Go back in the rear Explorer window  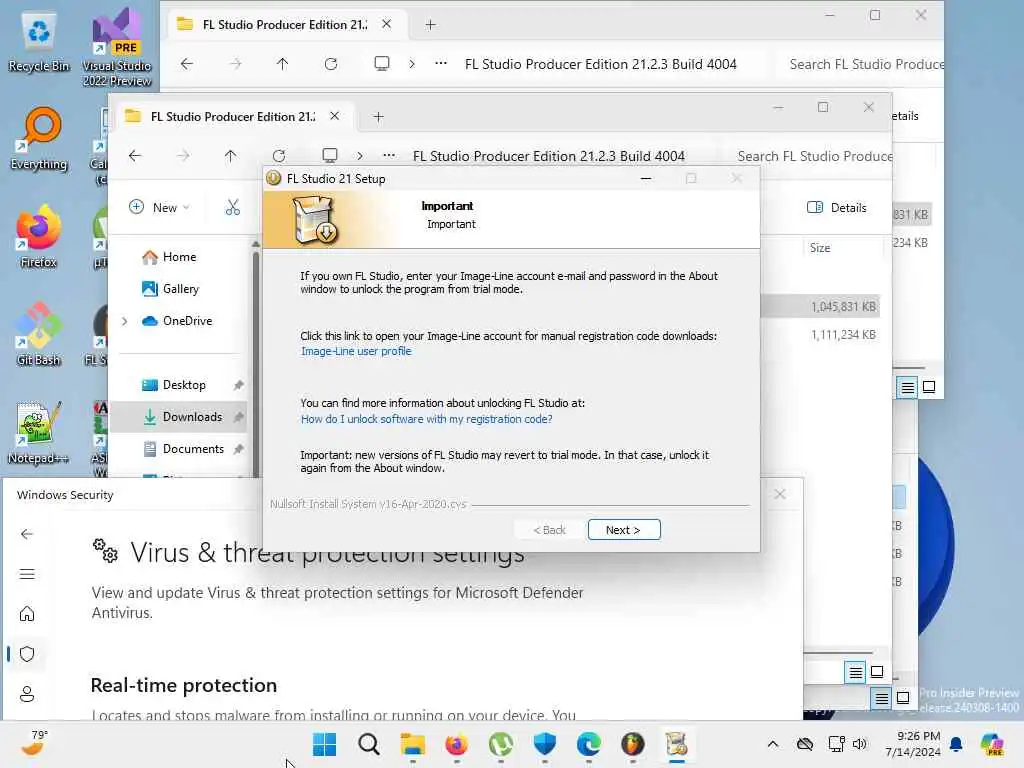point(187,64)
